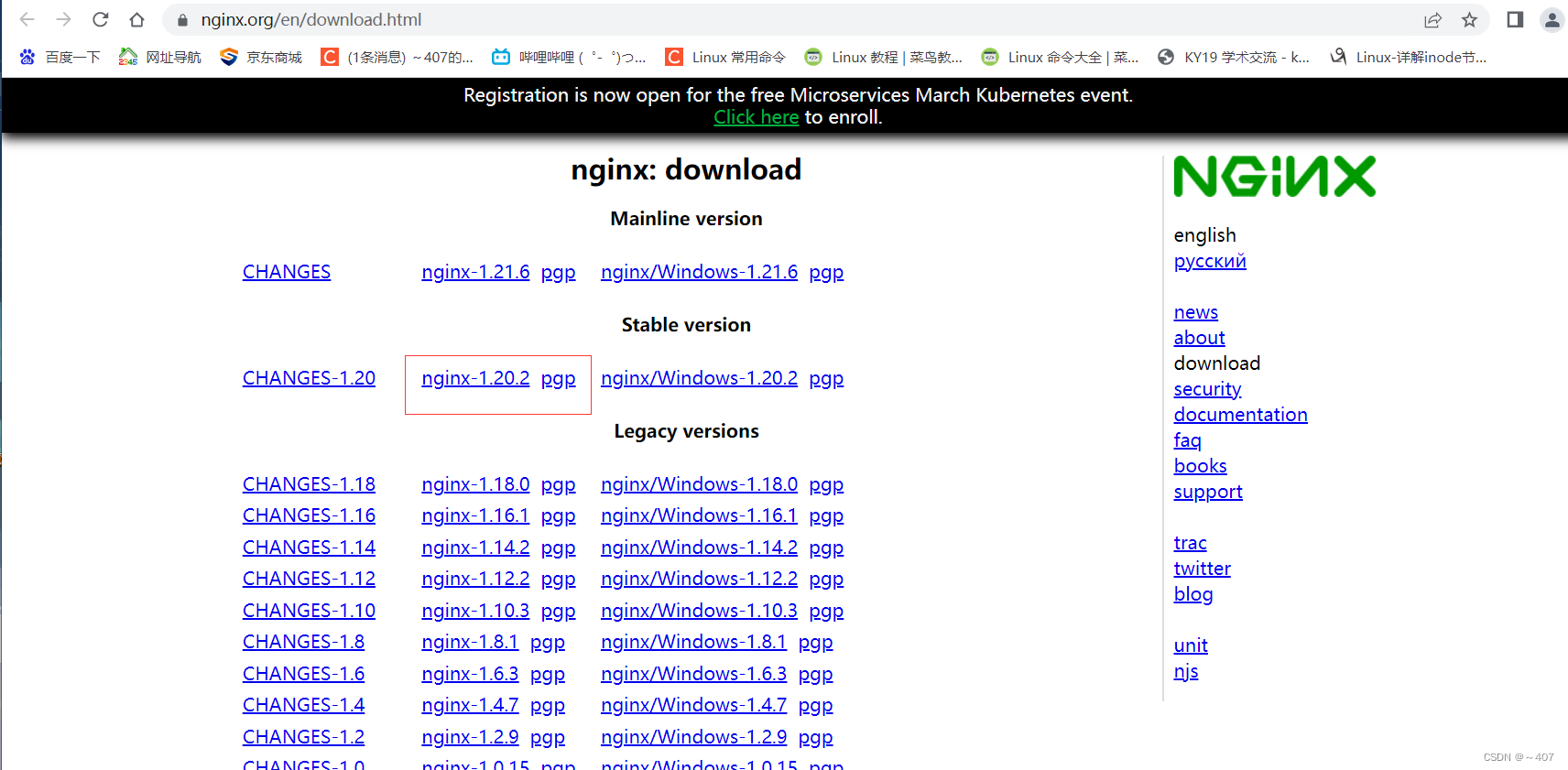Click the NGINX logo
This screenshot has height=770, width=1568.
tap(1275, 177)
